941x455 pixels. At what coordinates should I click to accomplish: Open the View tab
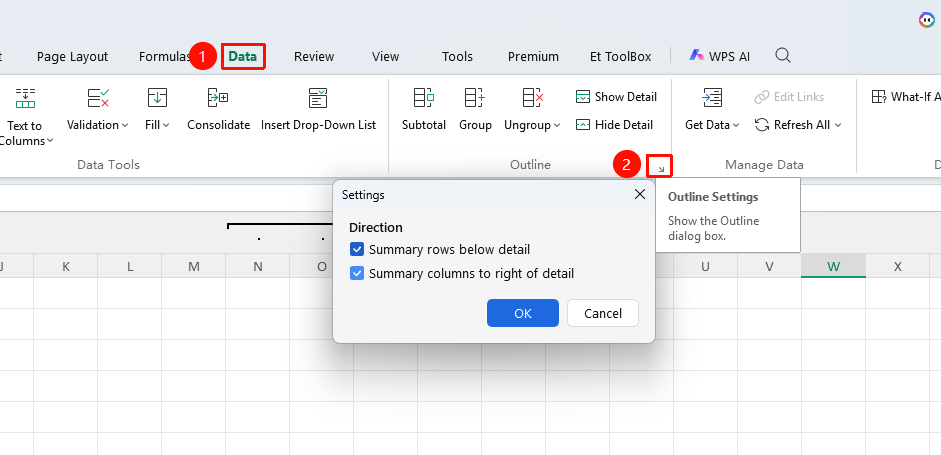click(385, 56)
